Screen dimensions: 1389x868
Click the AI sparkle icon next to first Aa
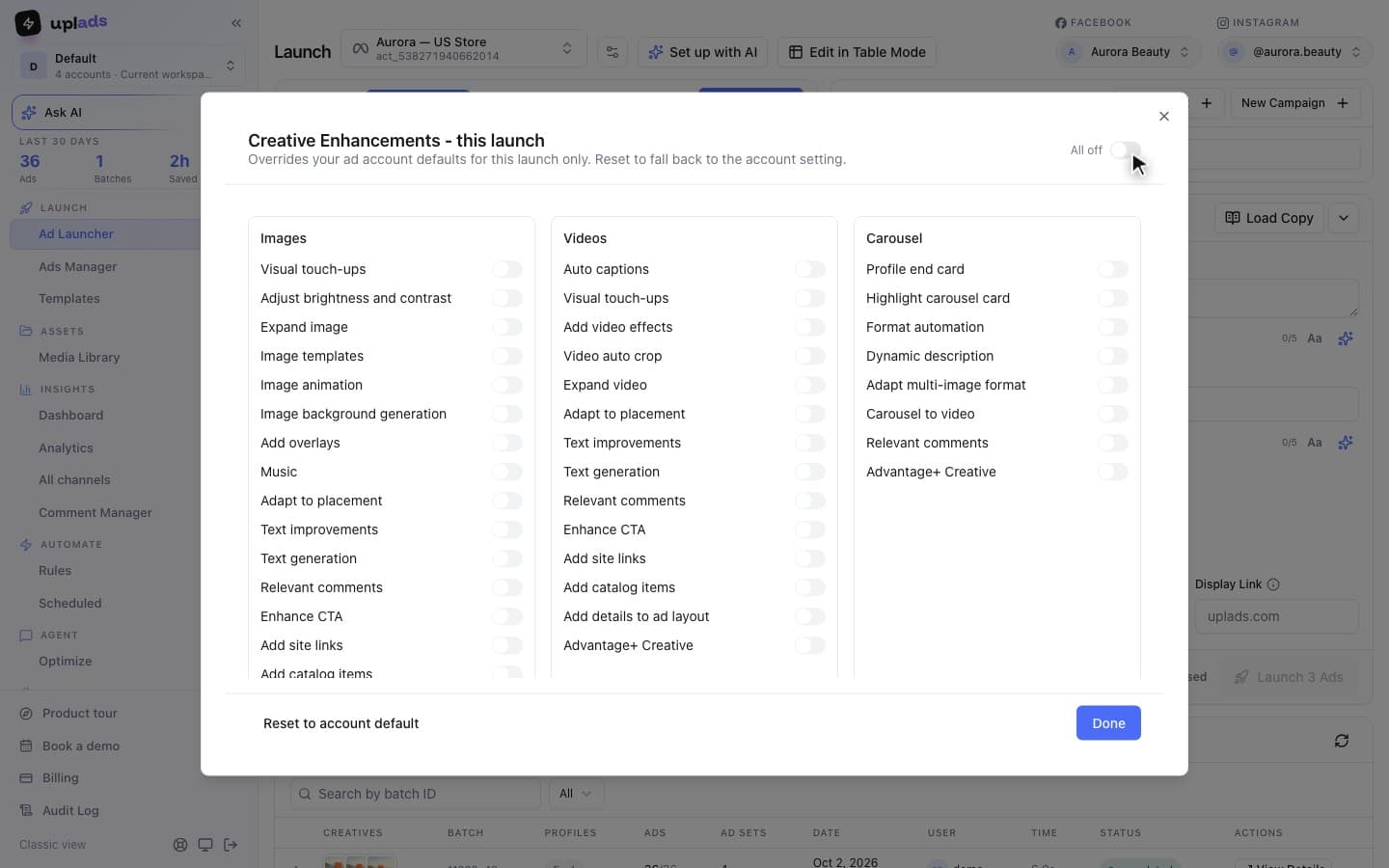pyautogui.click(x=1346, y=339)
